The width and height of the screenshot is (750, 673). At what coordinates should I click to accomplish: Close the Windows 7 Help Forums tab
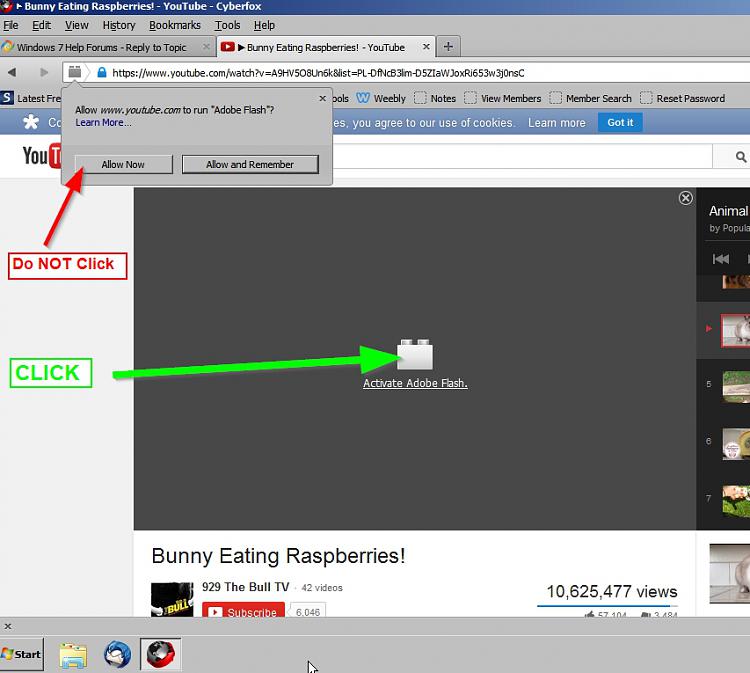click(206, 46)
